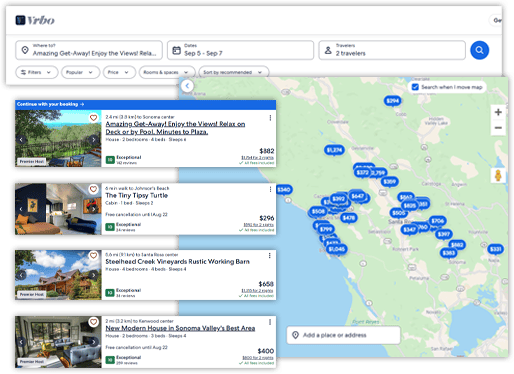This screenshot has height=374, width=514.
Task: Click the Vrbo logo
Action: point(35,20)
